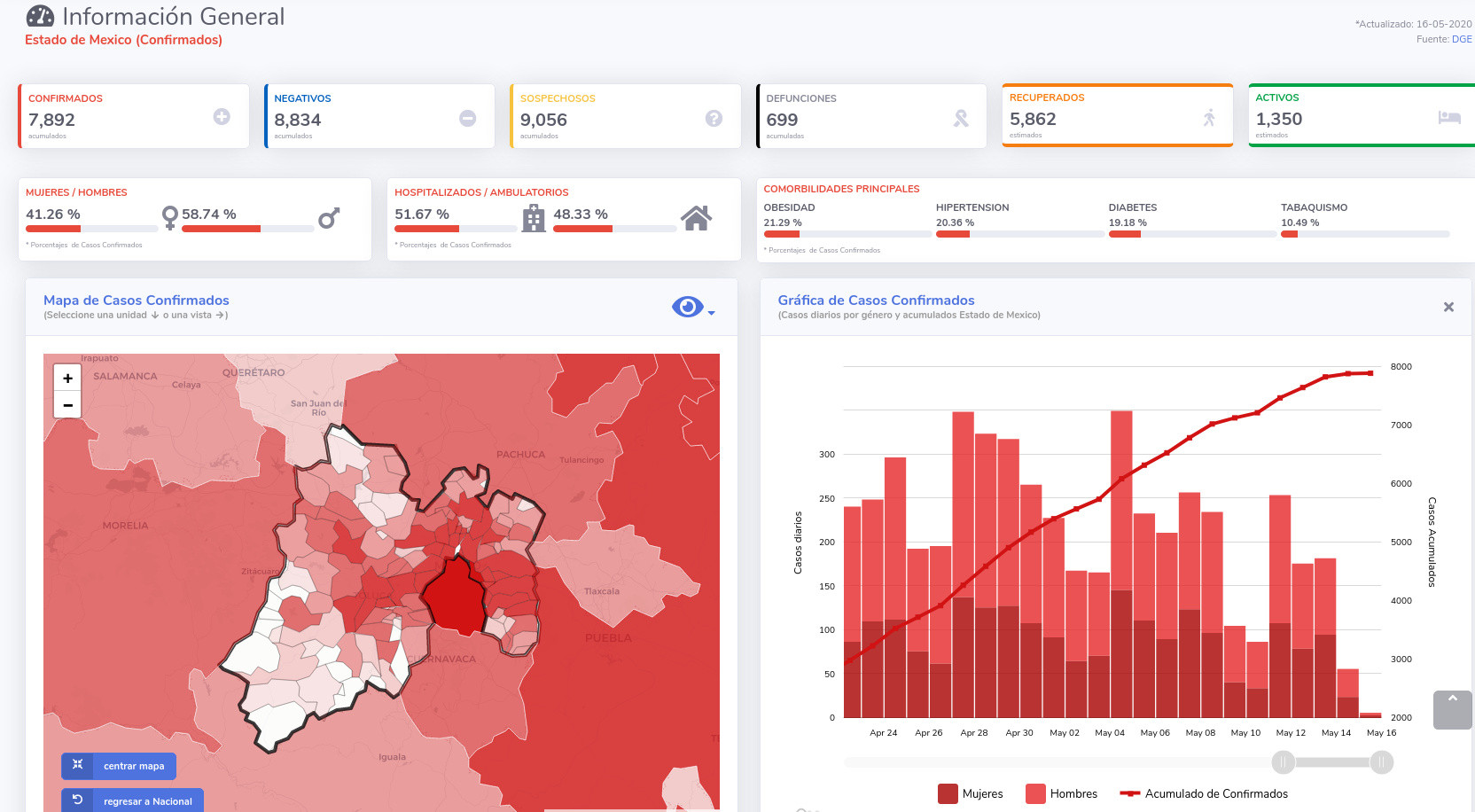Select the Sospechosos 9,056 card
This screenshot has height=812, width=1475.
click(x=626, y=116)
